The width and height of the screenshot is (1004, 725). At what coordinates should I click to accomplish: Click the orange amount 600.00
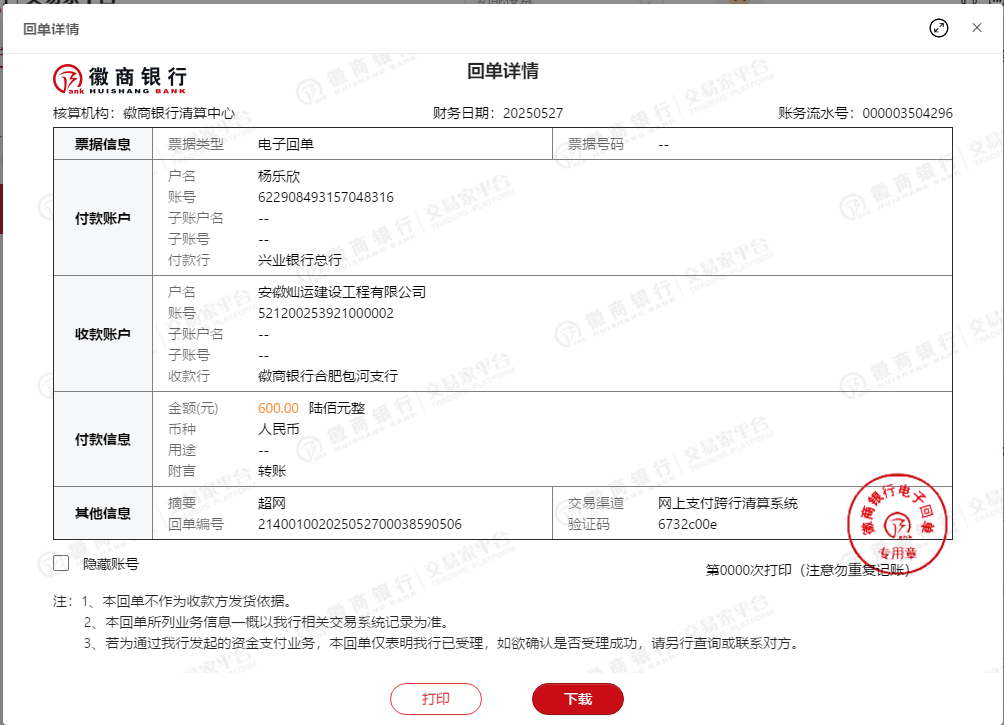coord(278,408)
